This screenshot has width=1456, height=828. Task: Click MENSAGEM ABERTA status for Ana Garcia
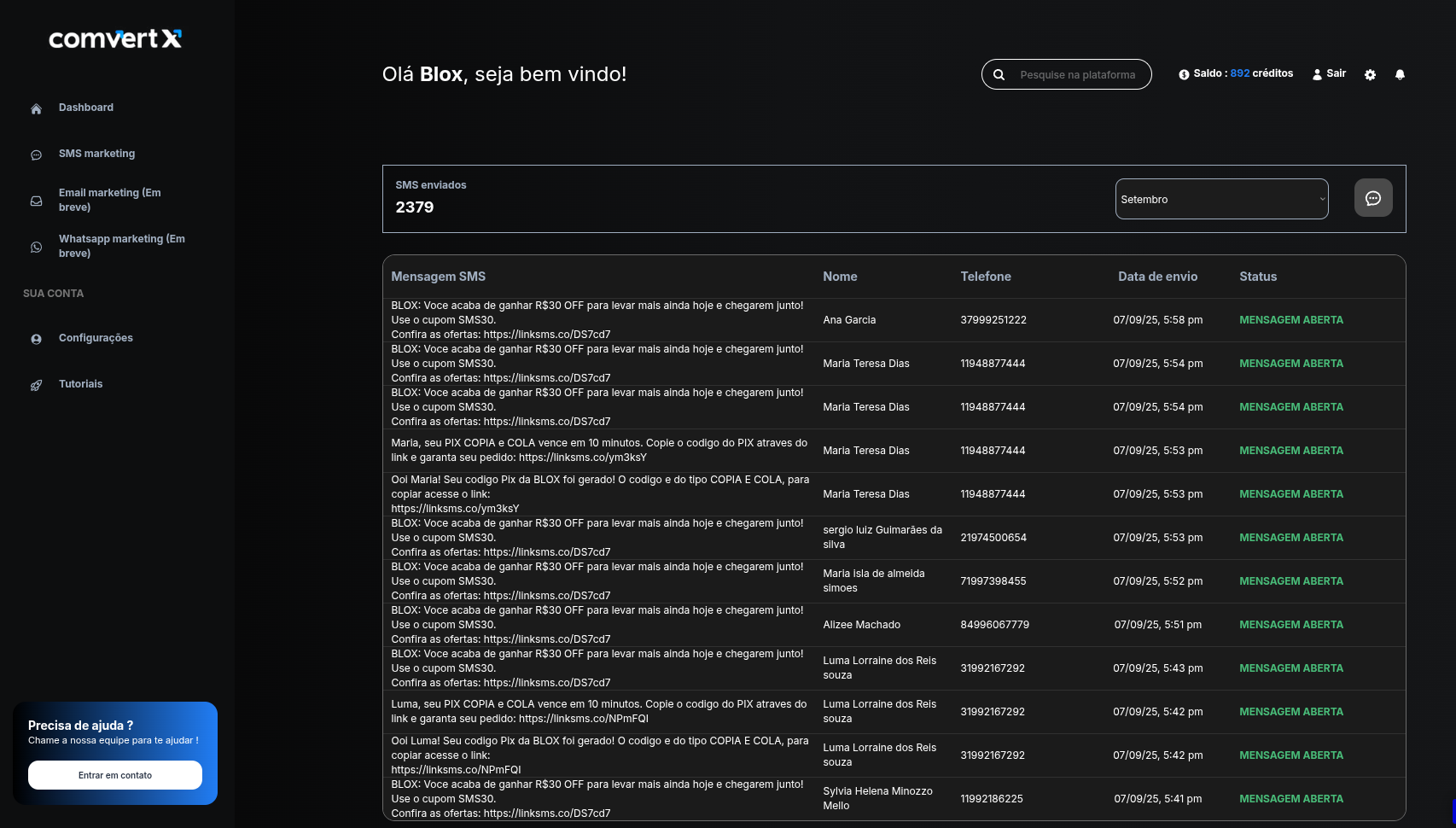(1291, 320)
